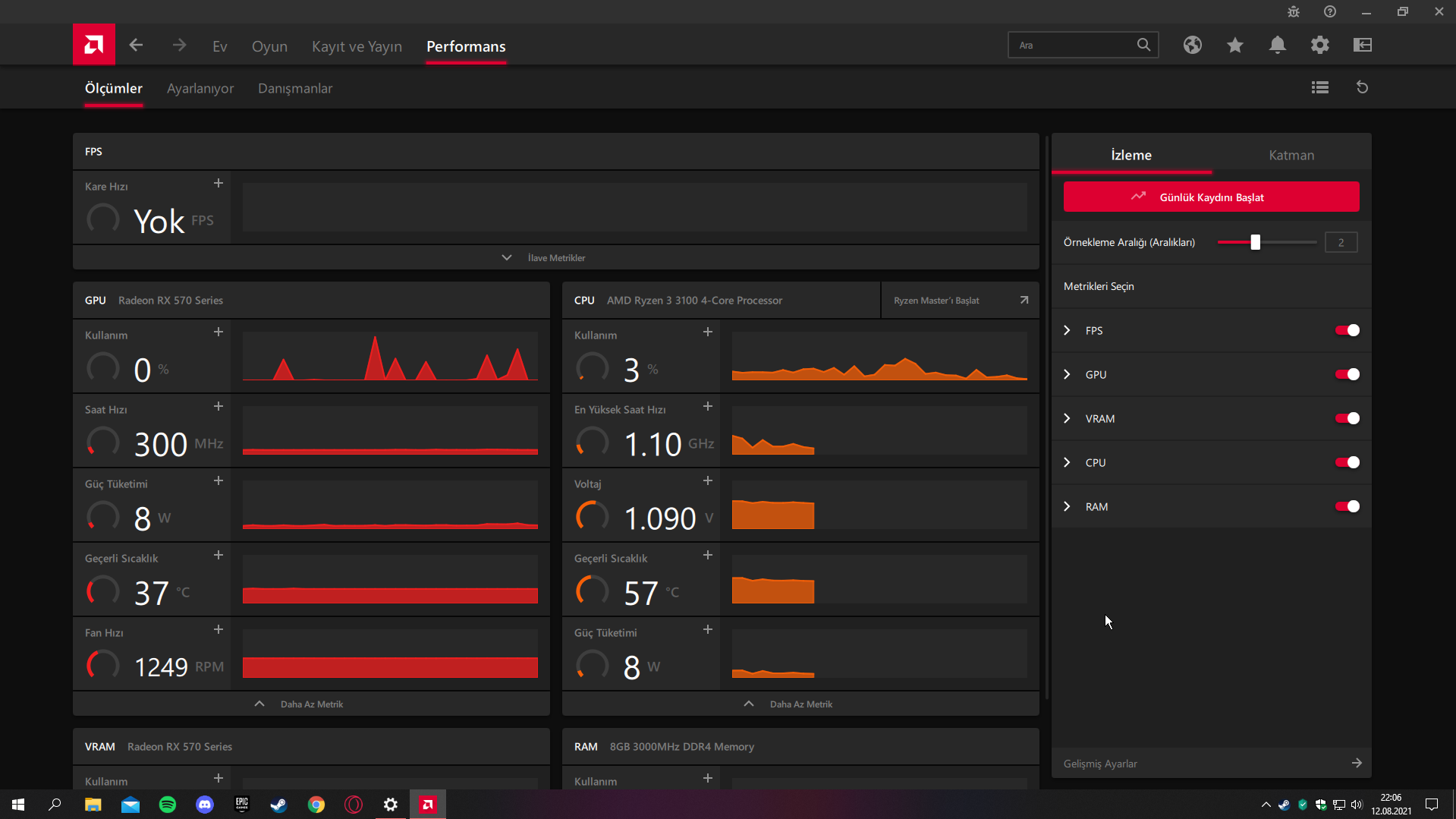Open Gelişmiş Ayarlar advanced settings
1456x819 pixels.
click(1212, 764)
